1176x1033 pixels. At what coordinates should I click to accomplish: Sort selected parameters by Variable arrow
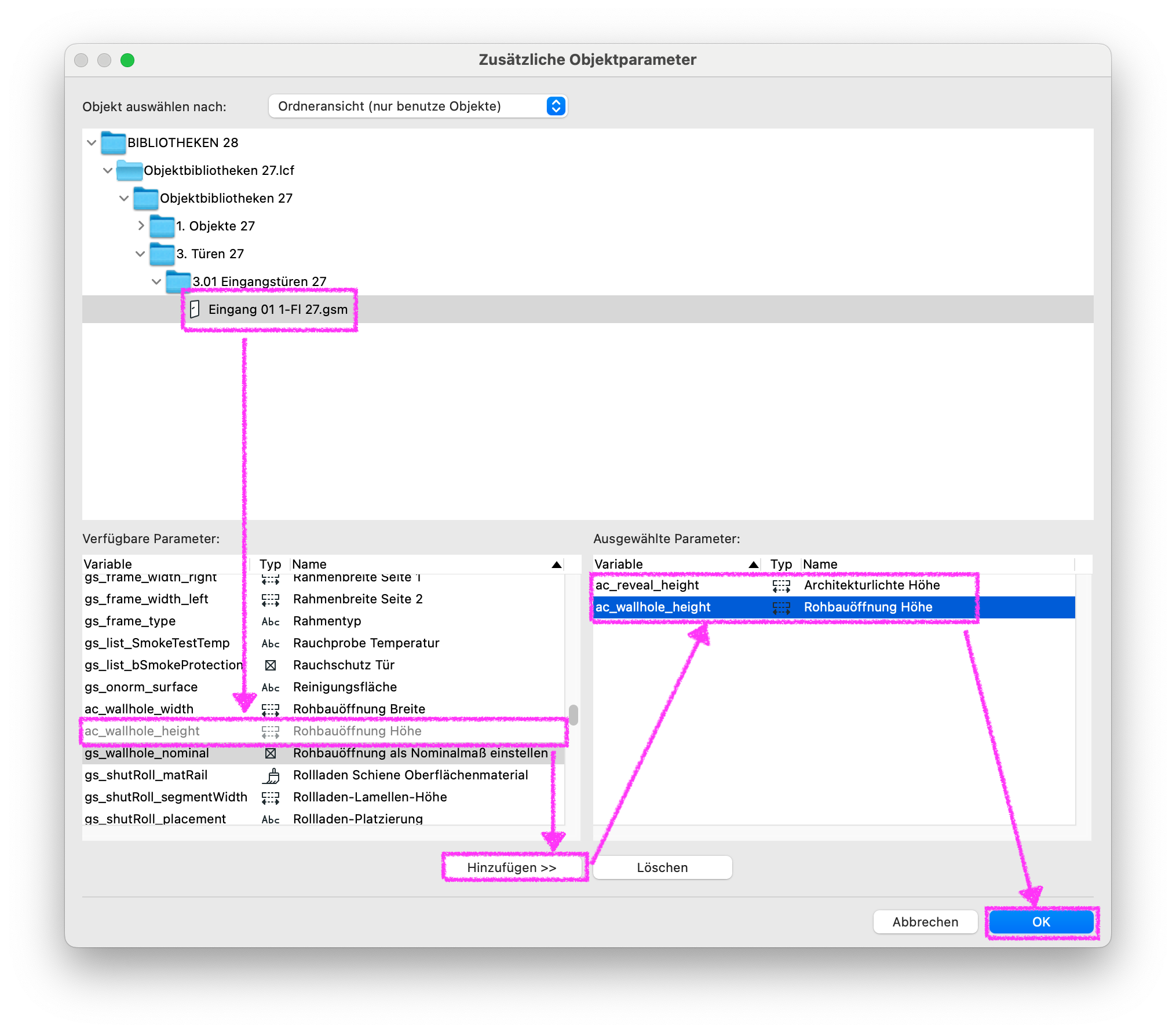pyautogui.click(x=754, y=565)
